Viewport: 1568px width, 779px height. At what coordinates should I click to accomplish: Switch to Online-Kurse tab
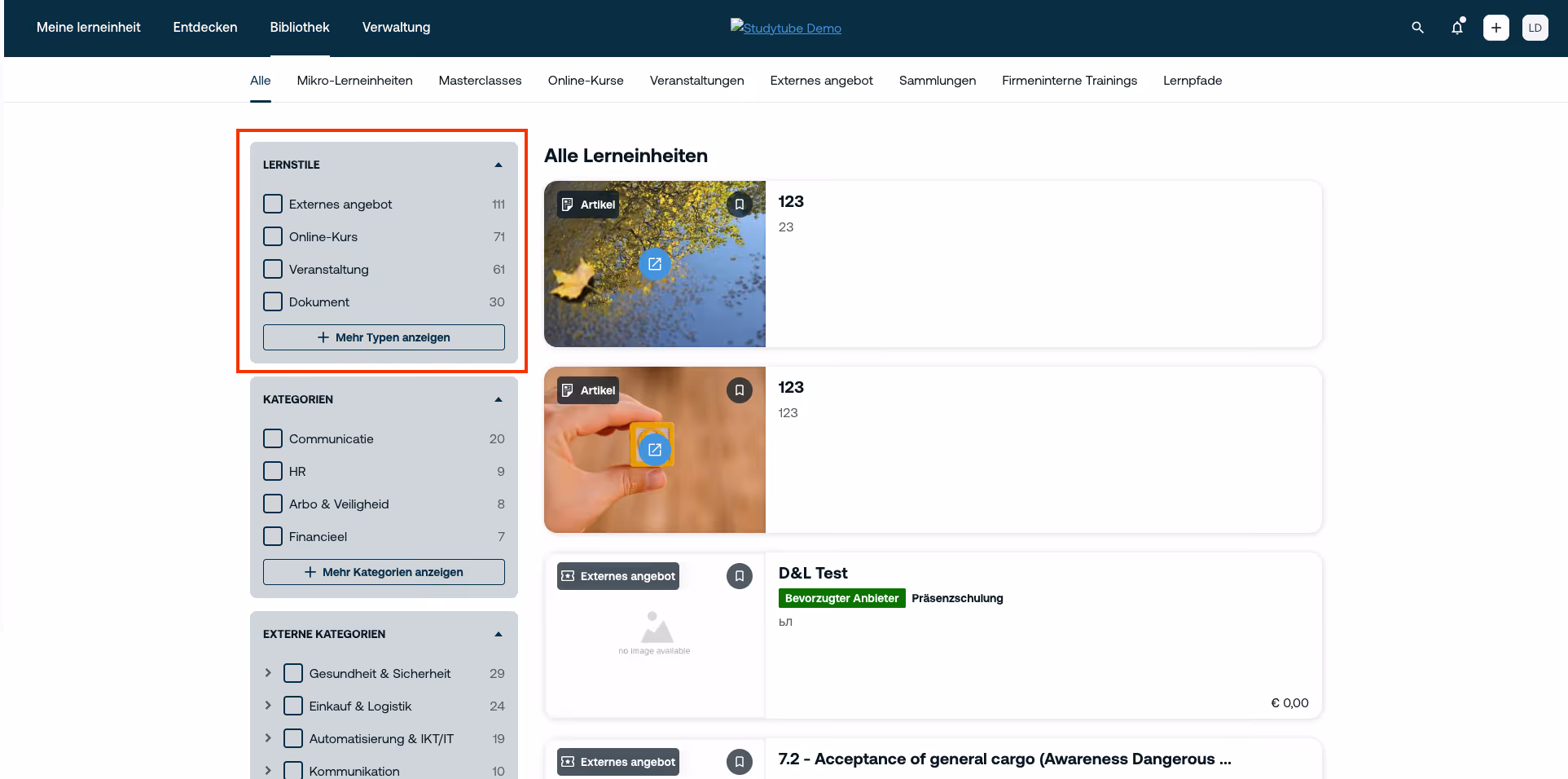[586, 81]
